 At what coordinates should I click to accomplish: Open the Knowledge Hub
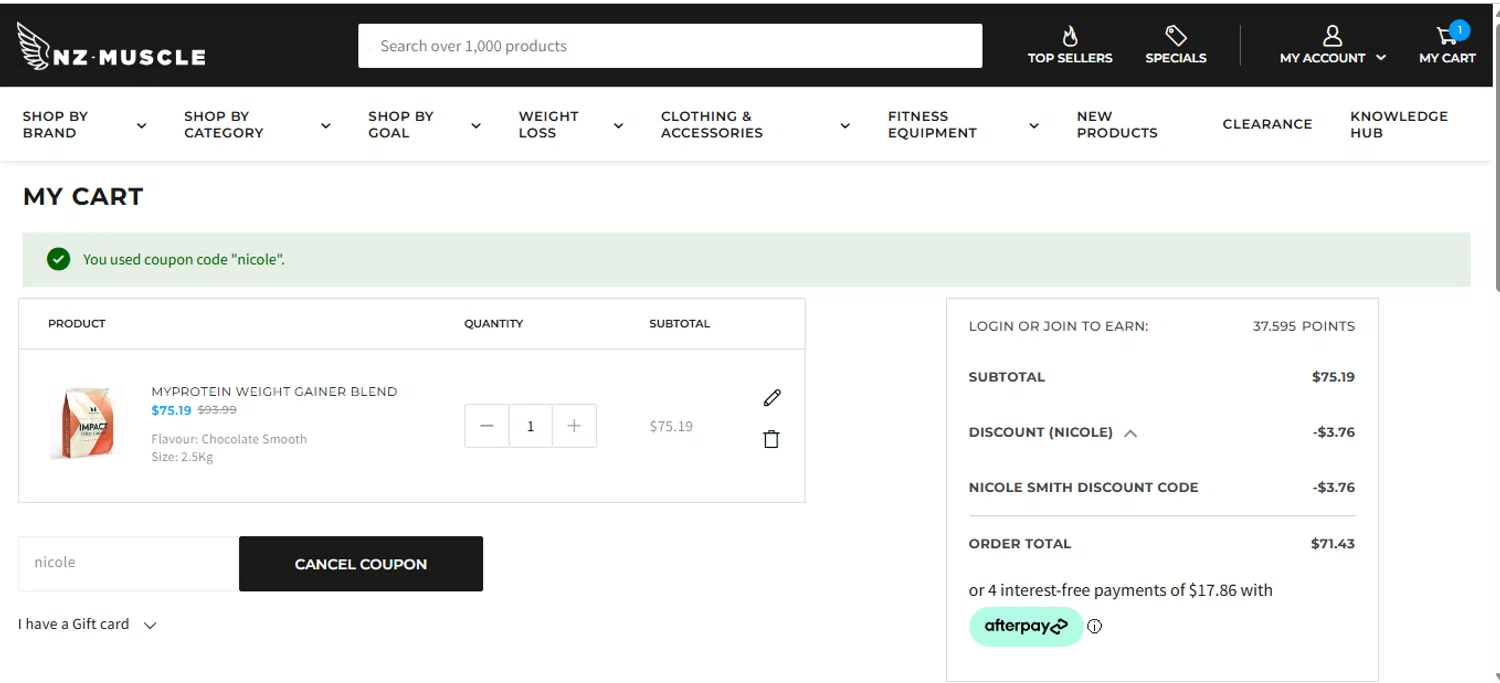pyautogui.click(x=1399, y=124)
